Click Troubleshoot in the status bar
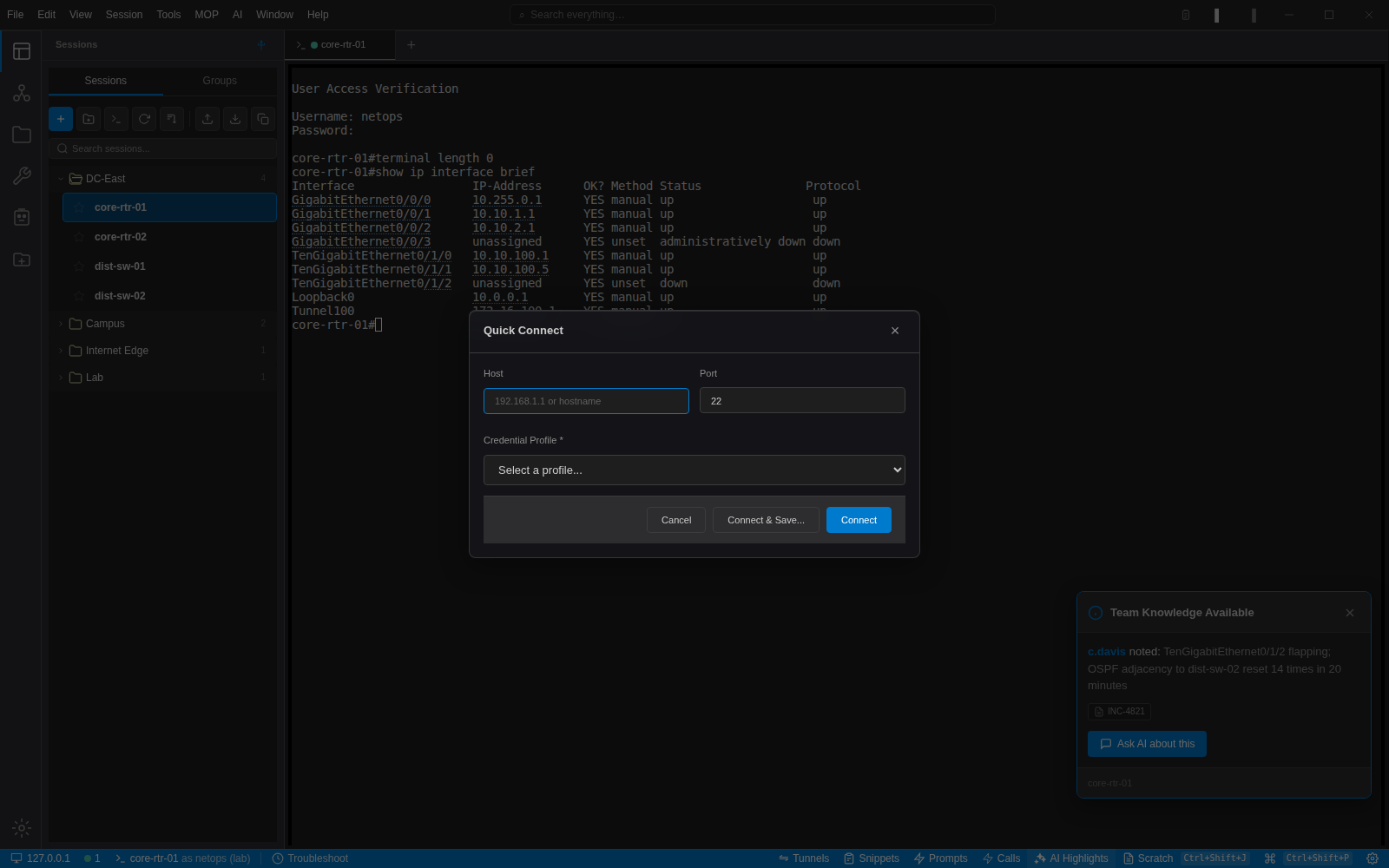This screenshot has width=1389, height=868. click(310, 858)
